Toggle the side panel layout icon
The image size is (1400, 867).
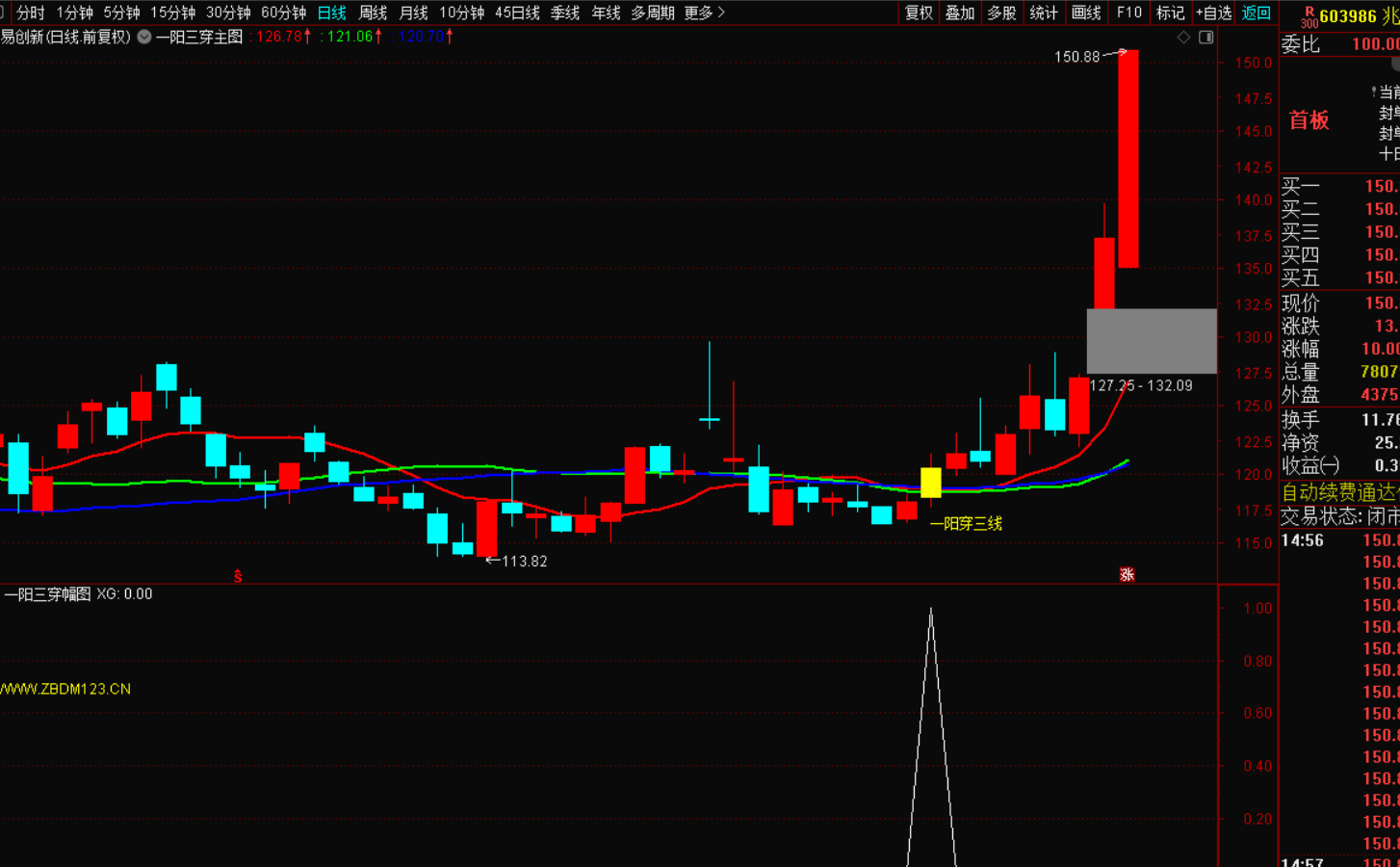pos(1206,38)
